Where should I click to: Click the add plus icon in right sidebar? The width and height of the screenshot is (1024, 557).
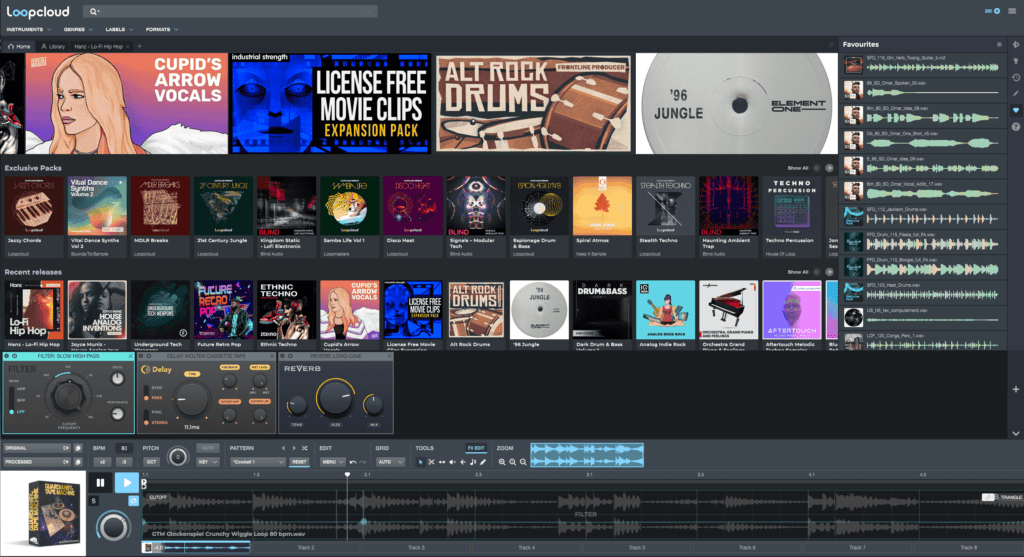click(1016, 389)
